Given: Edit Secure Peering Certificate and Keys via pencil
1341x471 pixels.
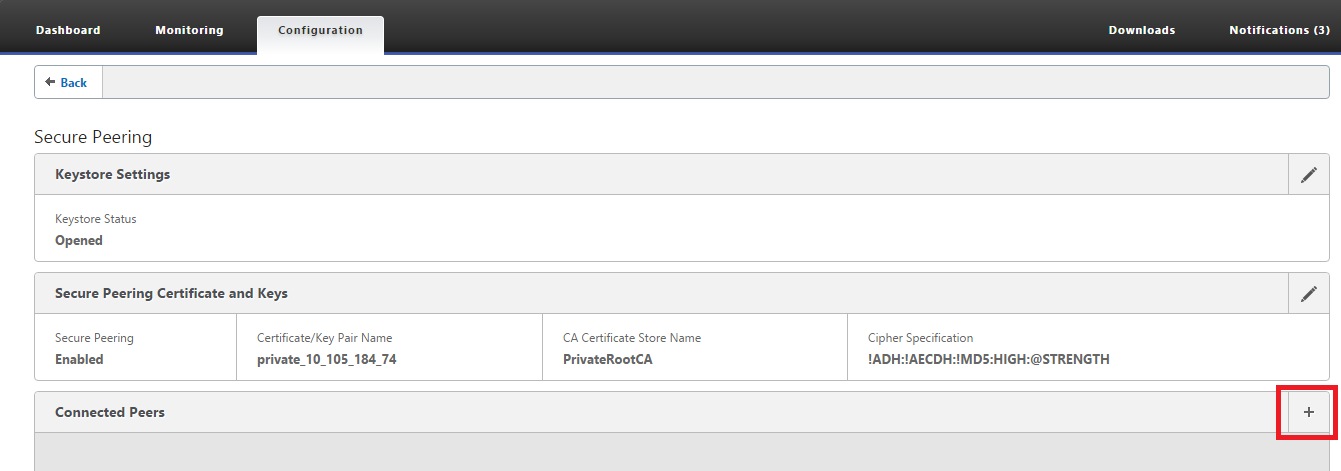Looking at the screenshot, I should [1309, 293].
